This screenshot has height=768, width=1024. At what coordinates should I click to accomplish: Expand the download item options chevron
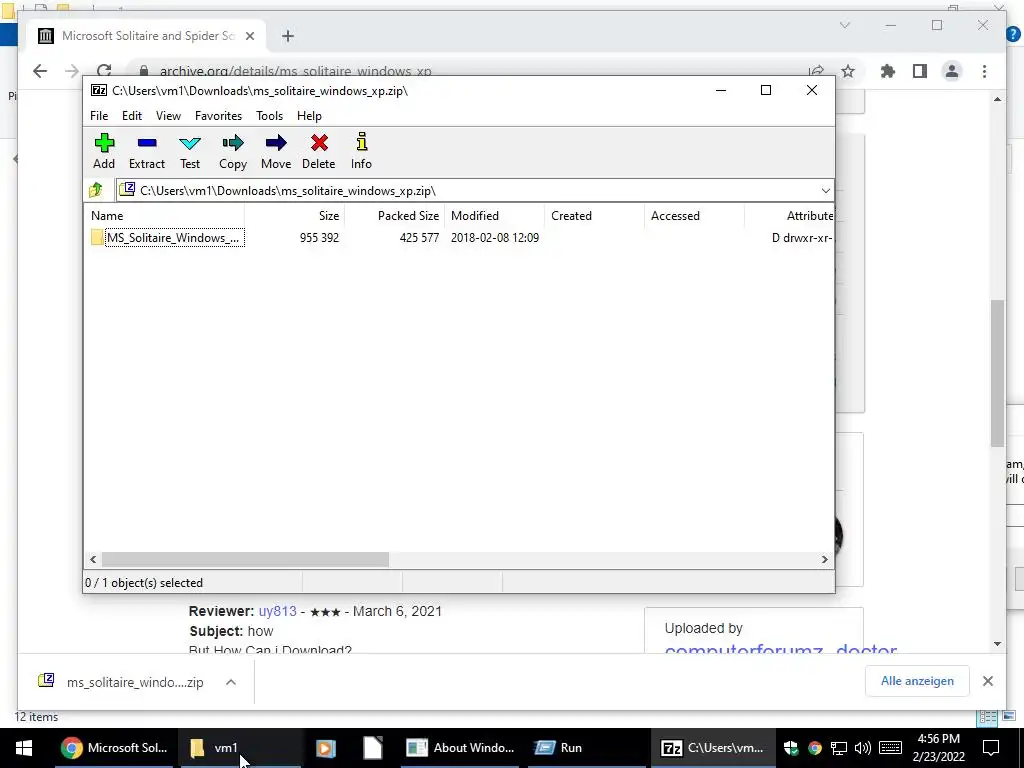click(231, 682)
